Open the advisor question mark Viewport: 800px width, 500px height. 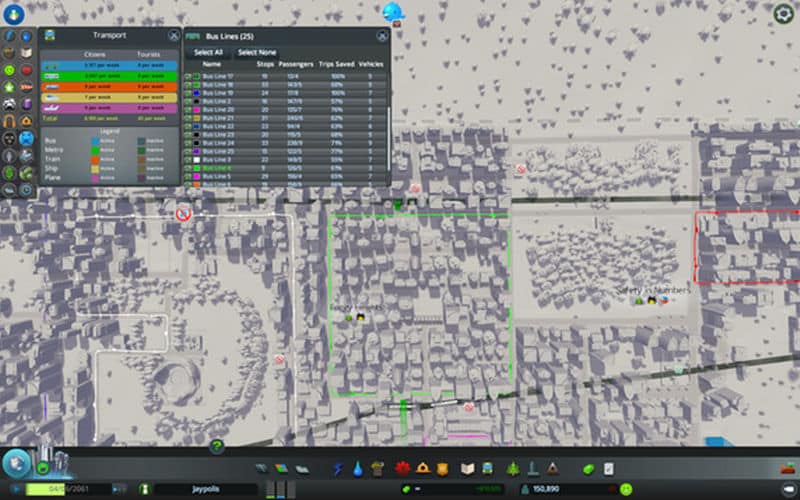tap(217, 447)
